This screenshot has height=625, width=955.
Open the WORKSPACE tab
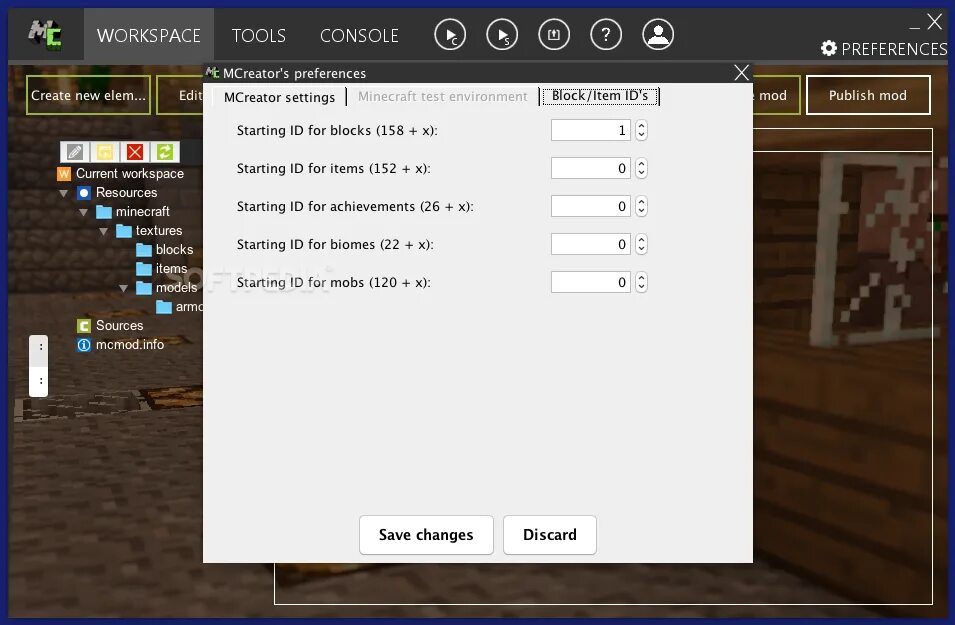pyautogui.click(x=149, y=35)
